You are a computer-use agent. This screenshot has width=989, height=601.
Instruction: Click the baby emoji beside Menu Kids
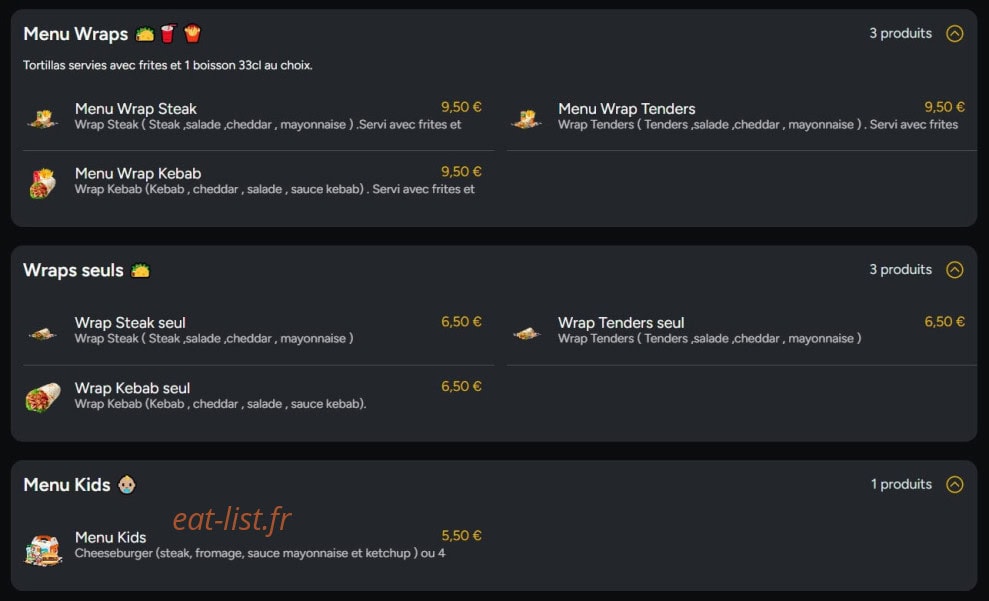coord(127,484)
